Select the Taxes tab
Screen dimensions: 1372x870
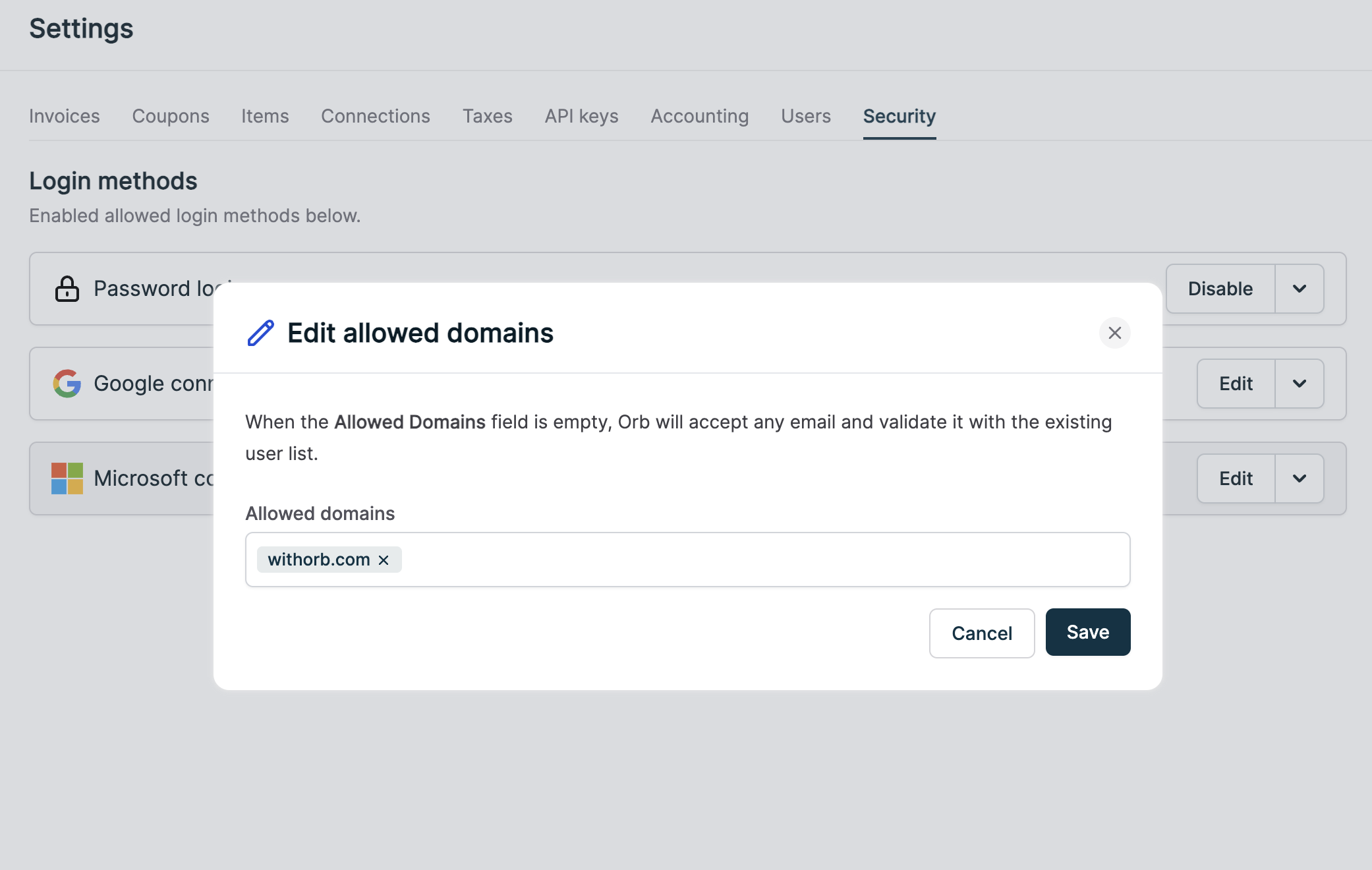click(487, 116)
